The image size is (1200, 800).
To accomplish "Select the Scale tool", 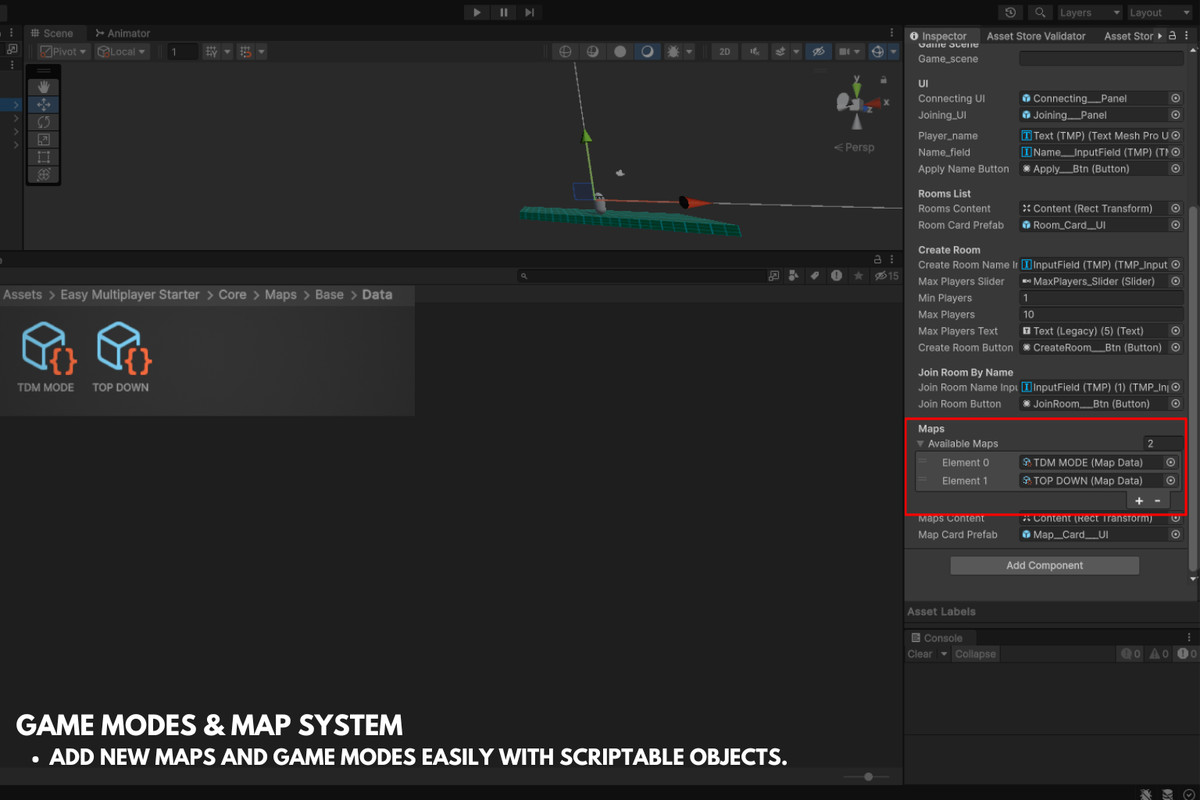I will 43,140.
